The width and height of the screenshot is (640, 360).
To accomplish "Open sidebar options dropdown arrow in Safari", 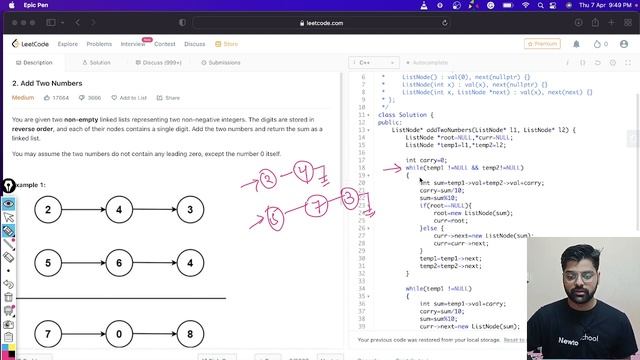I will (x=62, y=22).
